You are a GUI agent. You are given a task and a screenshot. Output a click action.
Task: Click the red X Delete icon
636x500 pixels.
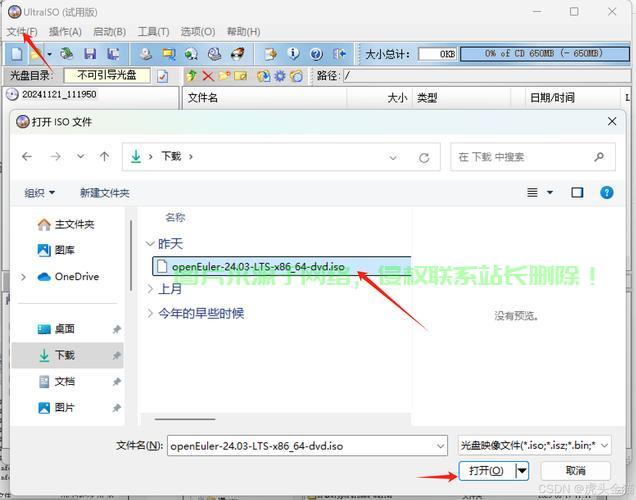[208, 76]
